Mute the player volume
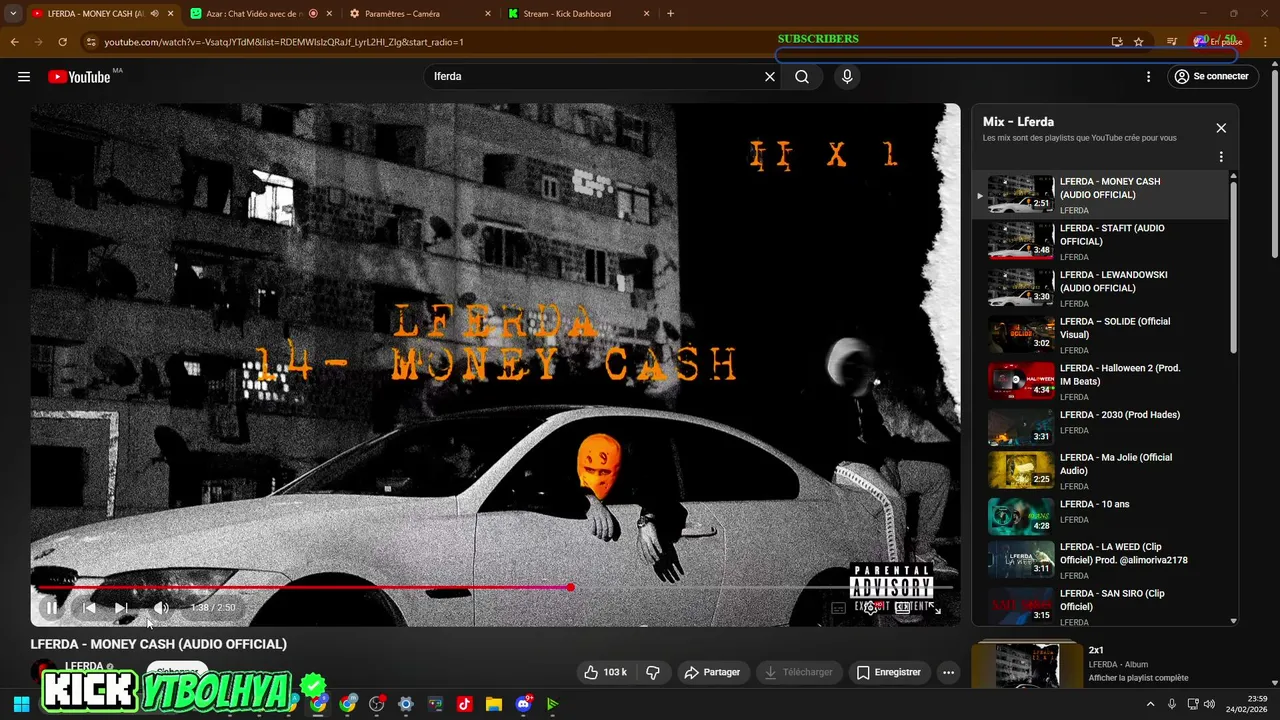Image resolution: width=1280 pixels, height=720 pixels. pos(161,607)
